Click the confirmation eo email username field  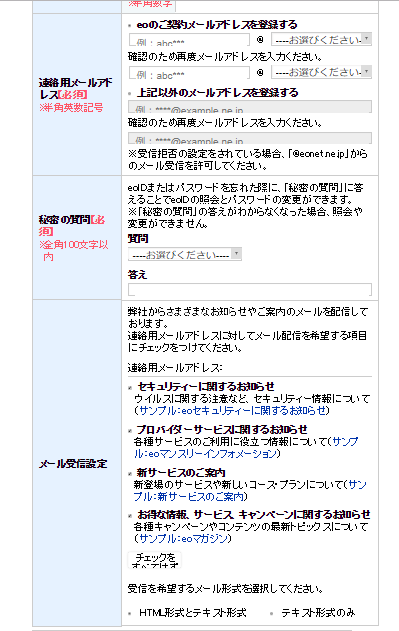click(189, 72)
